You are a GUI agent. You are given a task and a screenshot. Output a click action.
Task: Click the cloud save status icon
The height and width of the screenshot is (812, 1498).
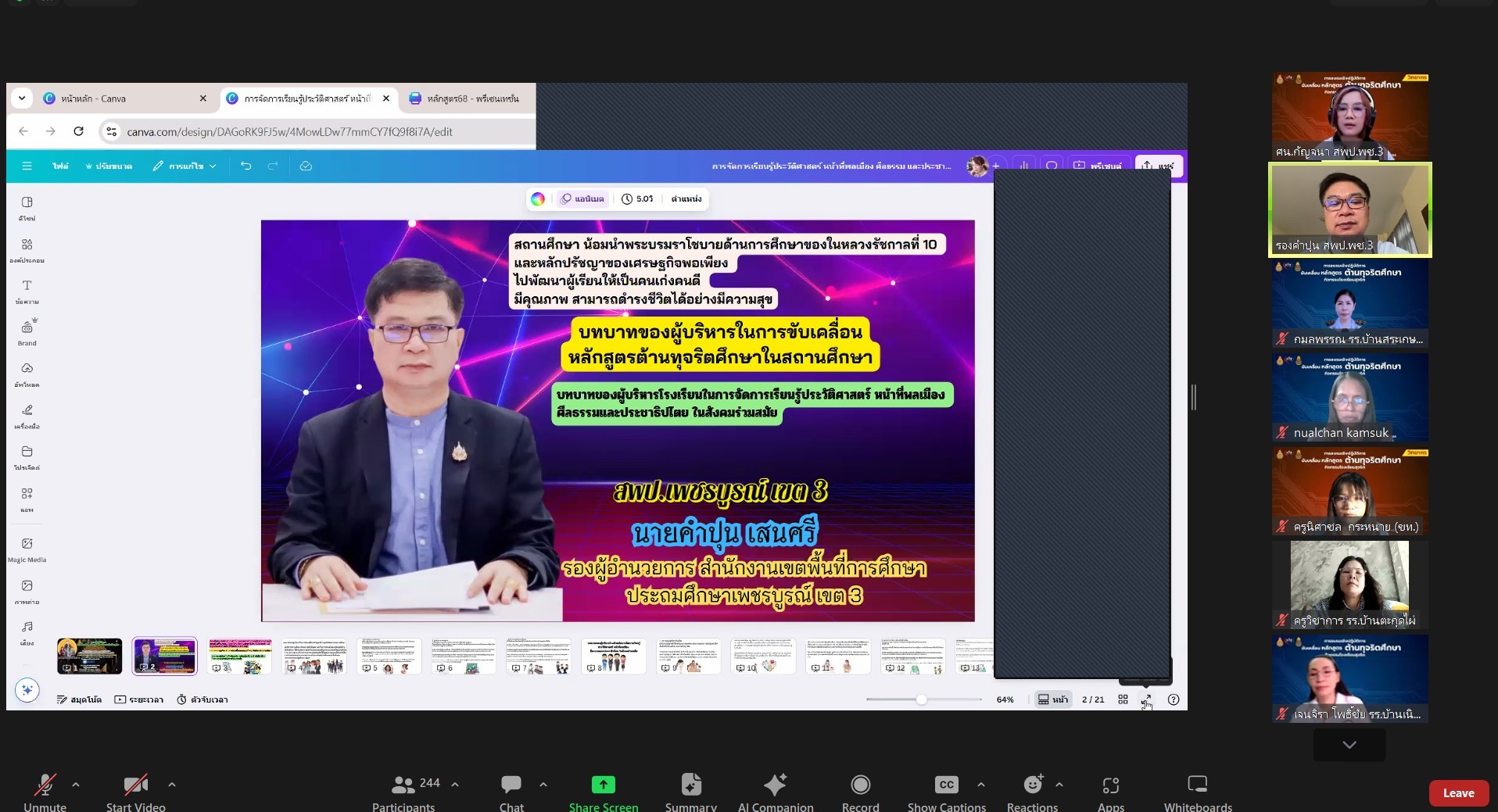click(306, 166)
